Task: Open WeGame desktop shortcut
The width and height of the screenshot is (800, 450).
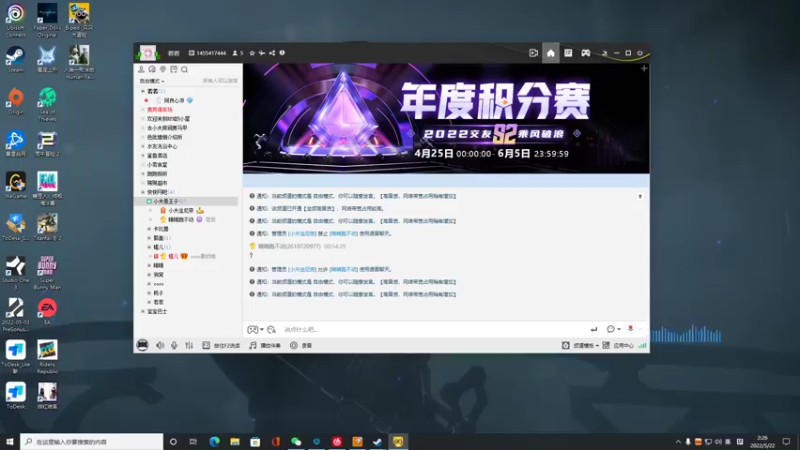Action: click(15, 186)
